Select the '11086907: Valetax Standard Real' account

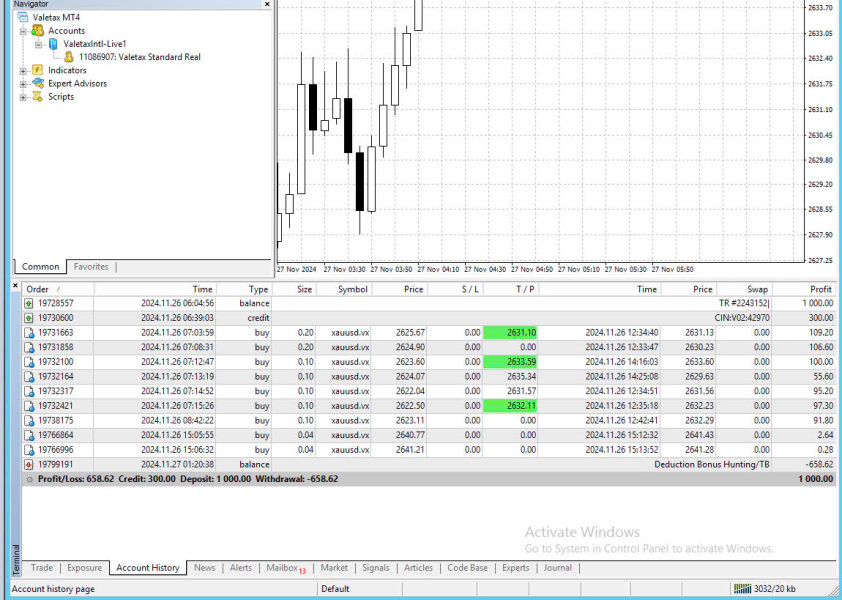[x=140, y=57]
